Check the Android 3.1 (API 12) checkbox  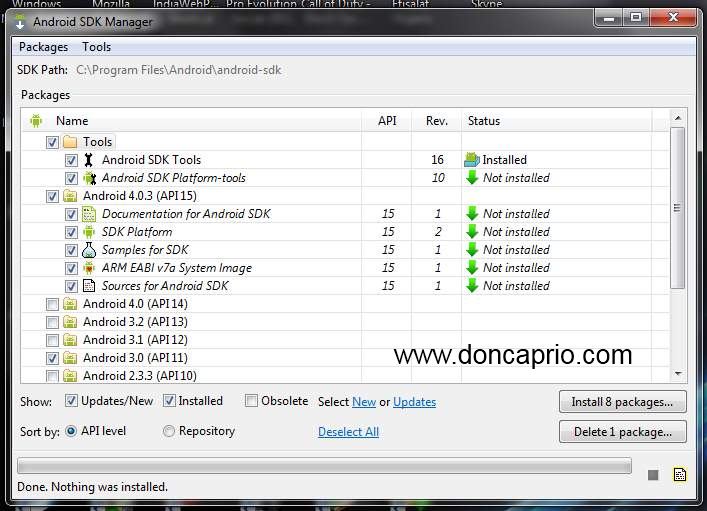click(52, 341)
